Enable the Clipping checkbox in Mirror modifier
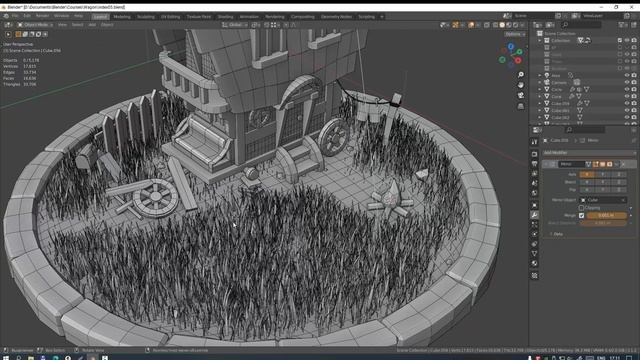This screenshot has height=360, width=640. [x=582, y=208]
